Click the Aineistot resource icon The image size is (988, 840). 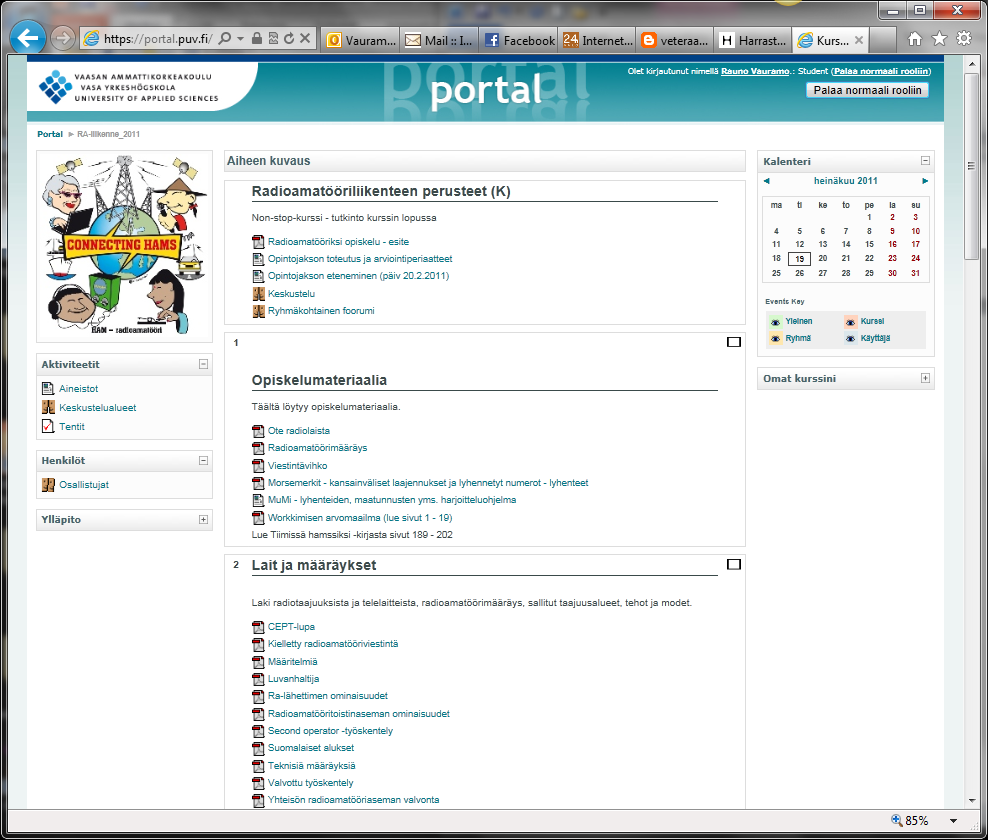pyautogui.click(x=48, y=389)
